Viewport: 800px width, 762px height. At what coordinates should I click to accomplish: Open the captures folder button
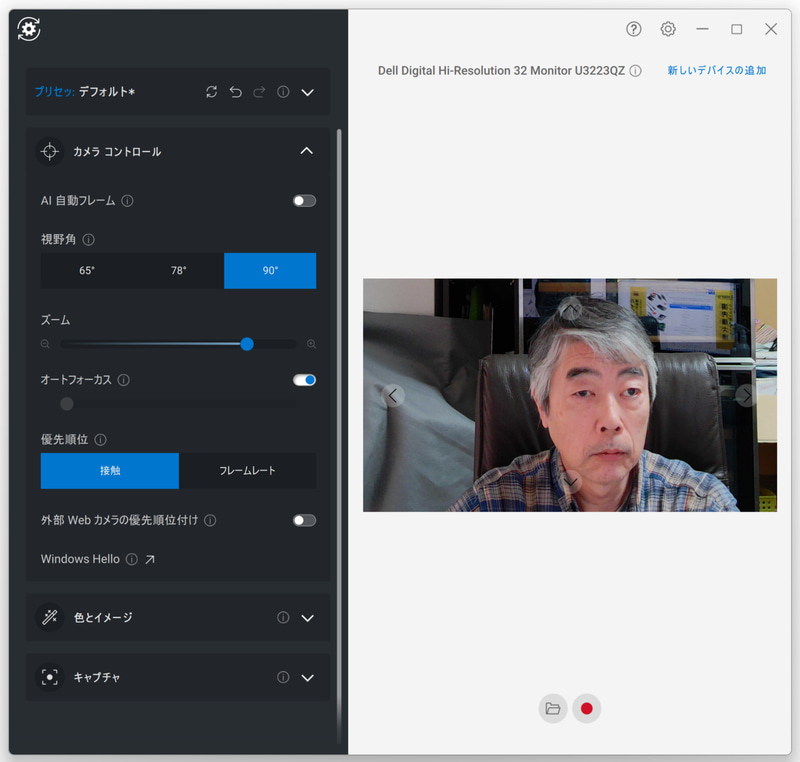553,708
